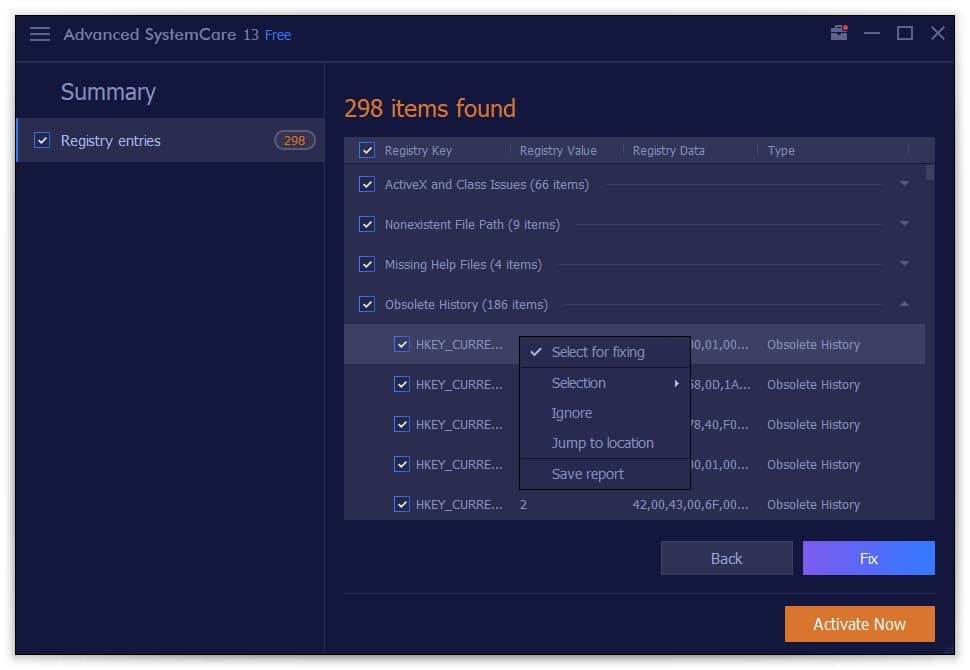Click the Back button
The width and height of the screenshot is (970, 670).
click(726, 559)
